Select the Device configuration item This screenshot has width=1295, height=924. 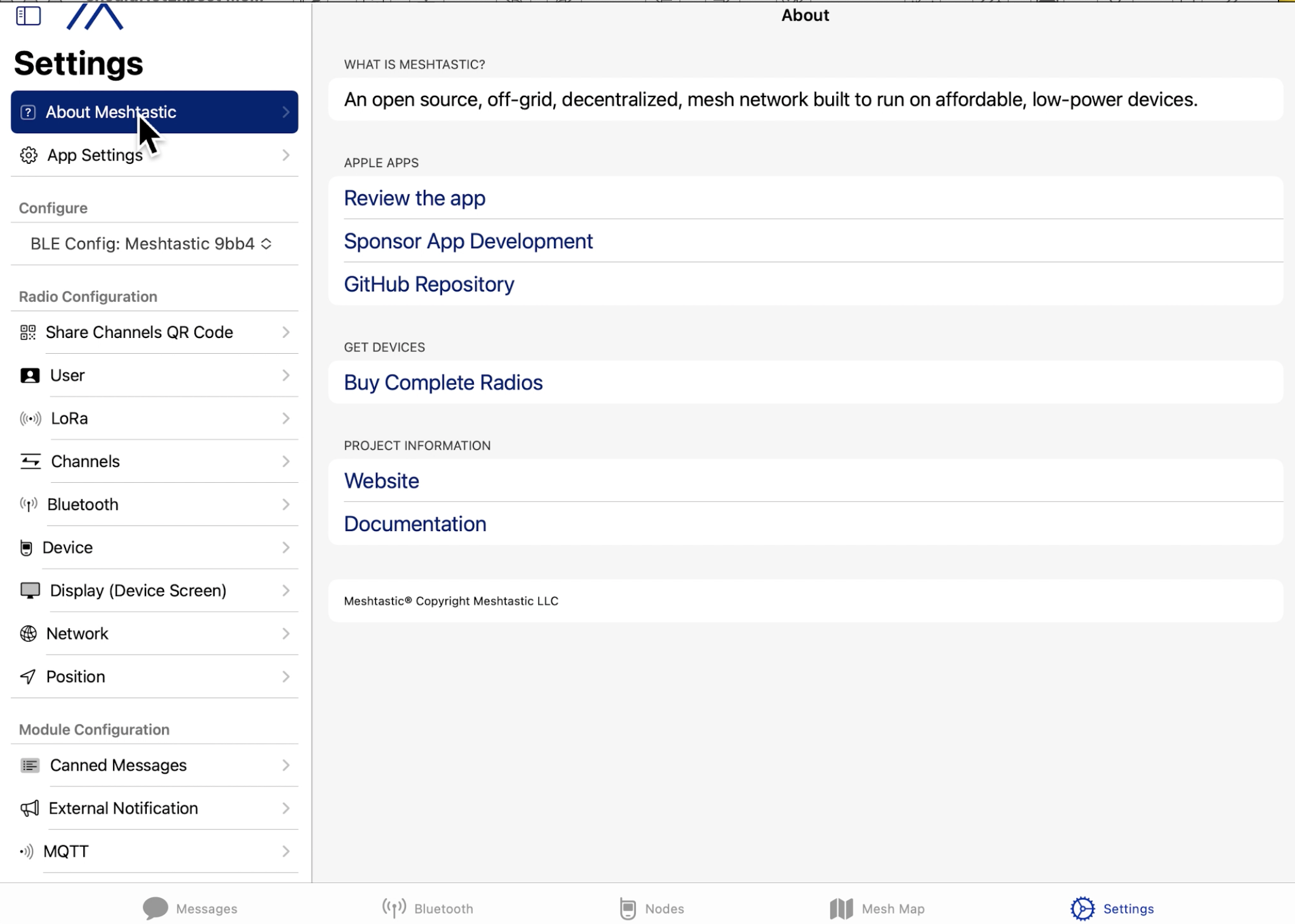pyautogui.click(x=154, y=548)
